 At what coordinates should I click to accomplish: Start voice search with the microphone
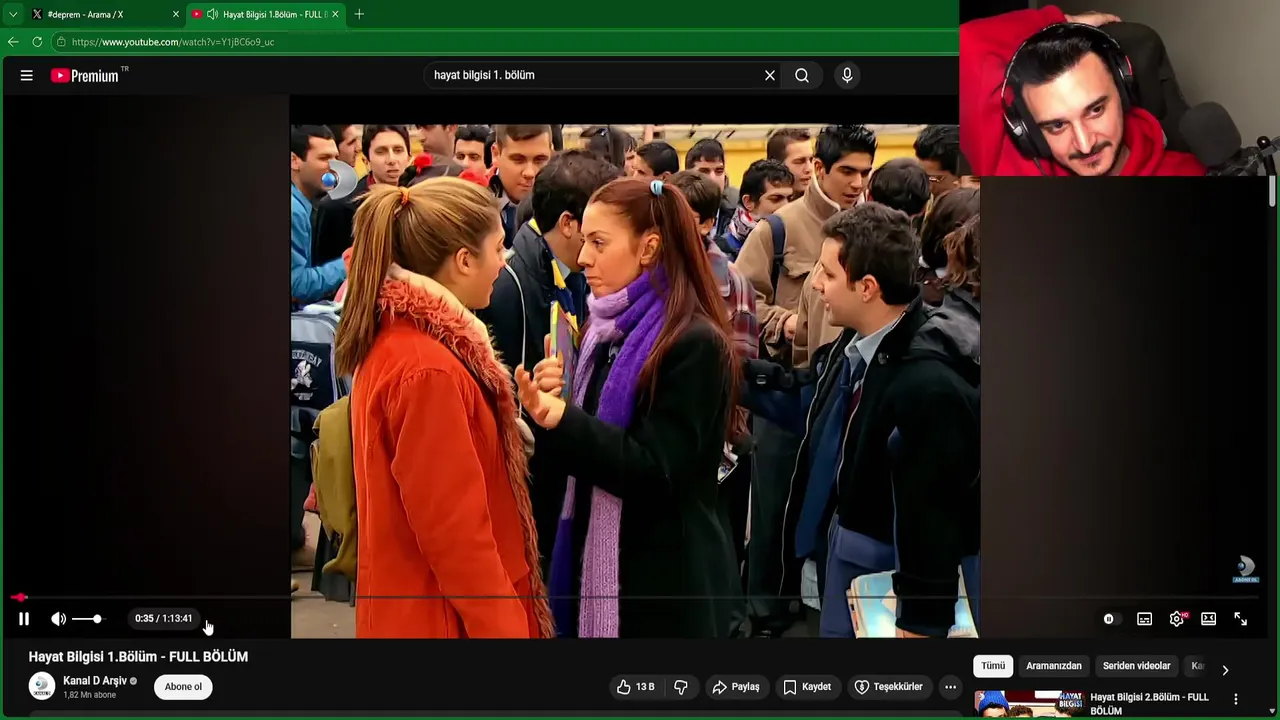pyautogui.click(x=847, y=75)
